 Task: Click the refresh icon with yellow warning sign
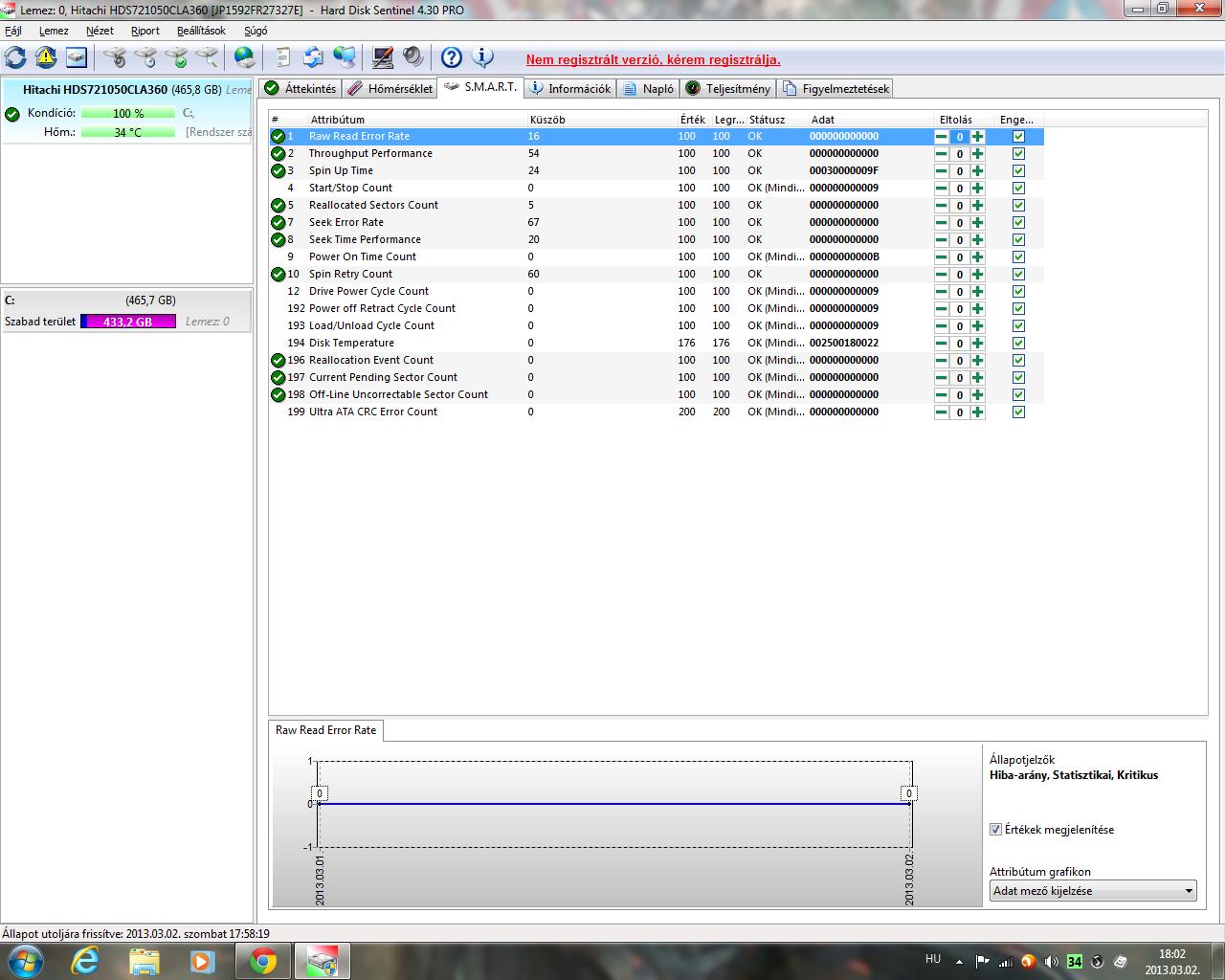[46, 57]
